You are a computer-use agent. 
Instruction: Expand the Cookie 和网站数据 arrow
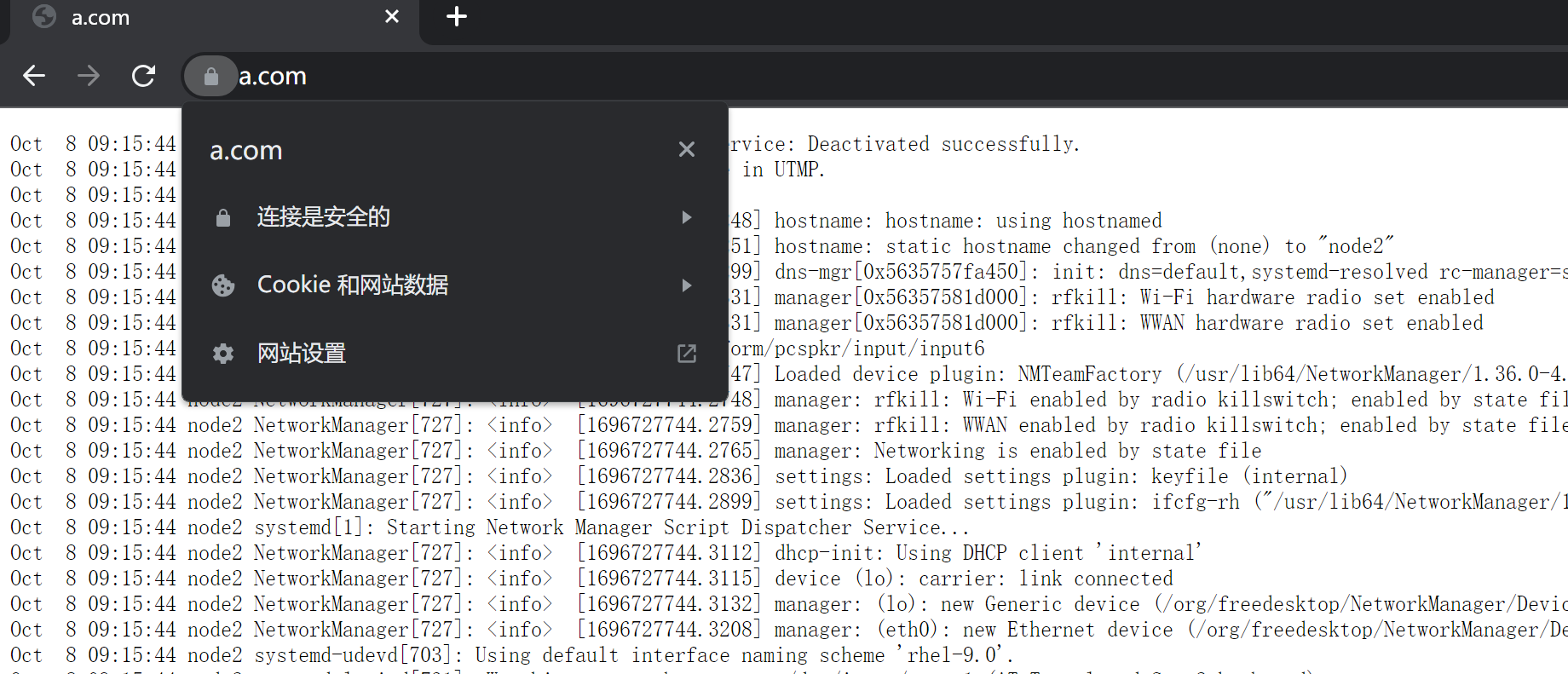click(x=686, y=285)
